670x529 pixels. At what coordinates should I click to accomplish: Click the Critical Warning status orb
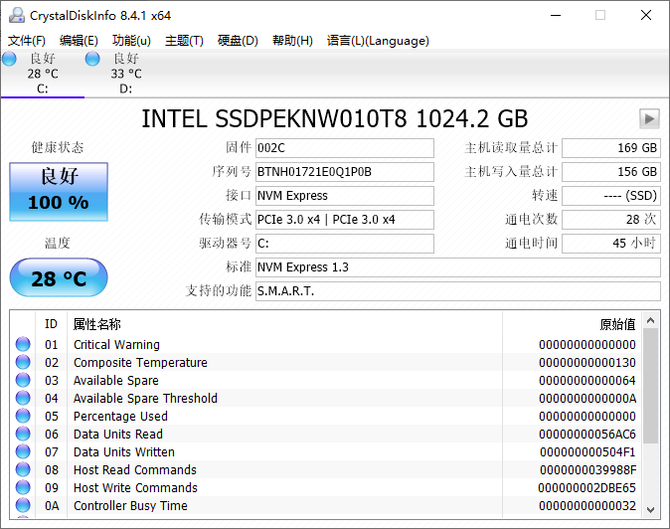pos(23,344)
